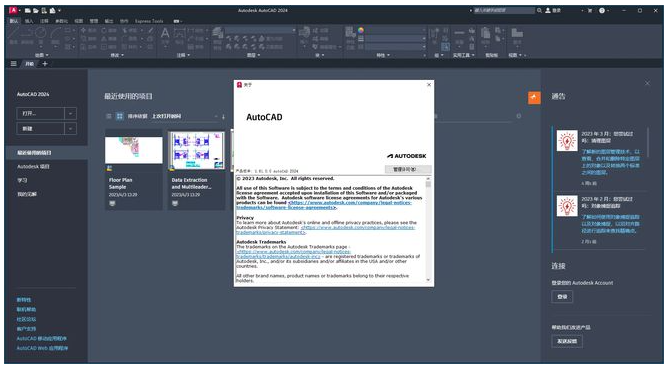The height and width of the screenshot is (367, 668).
Task: Toggle sort direction arrow for recent files
Action: 223,116
